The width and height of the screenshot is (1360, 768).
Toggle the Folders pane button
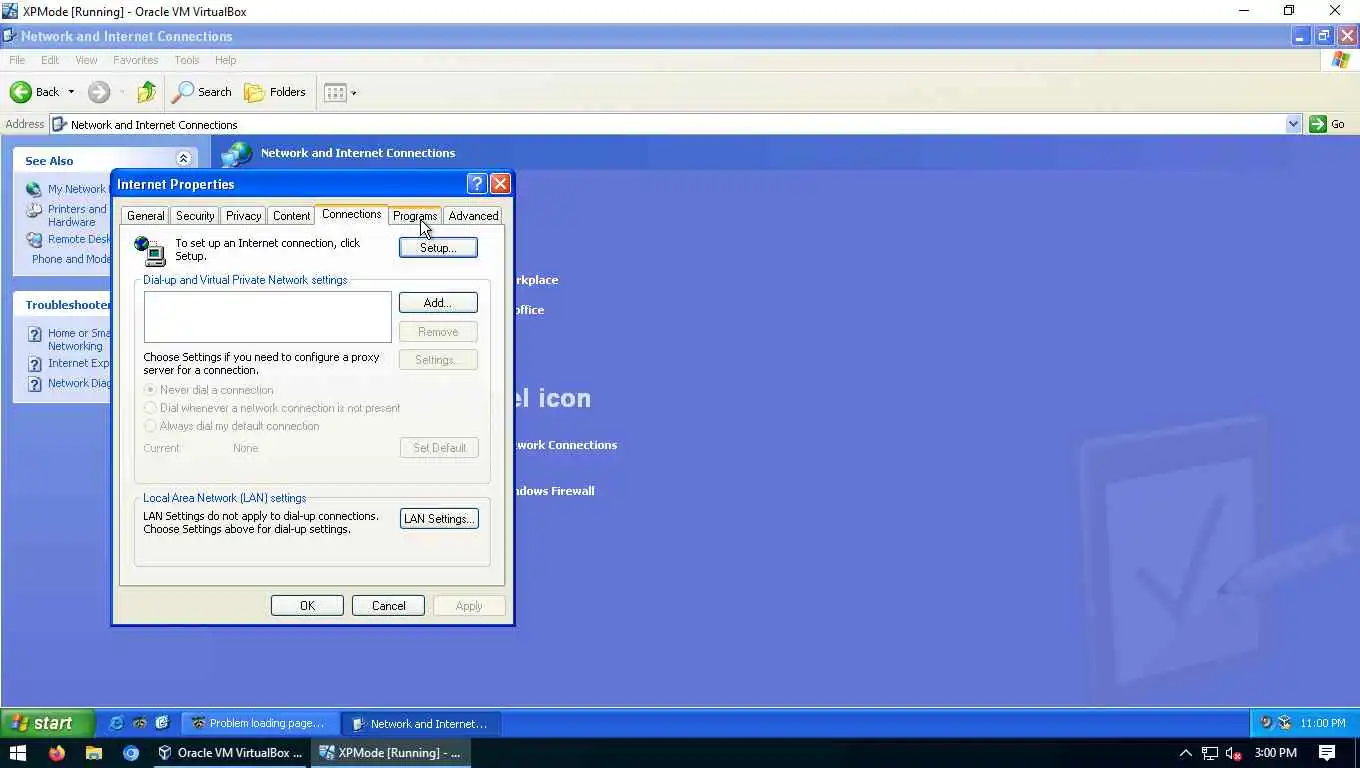275,92
